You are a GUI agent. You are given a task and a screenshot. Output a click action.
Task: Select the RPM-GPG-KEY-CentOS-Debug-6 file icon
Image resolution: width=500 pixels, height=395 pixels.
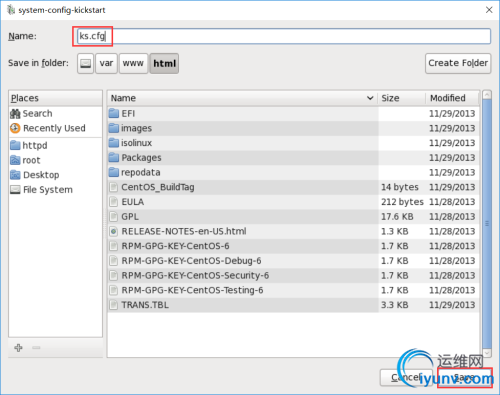pyautogui.click(x=114, y=261)
